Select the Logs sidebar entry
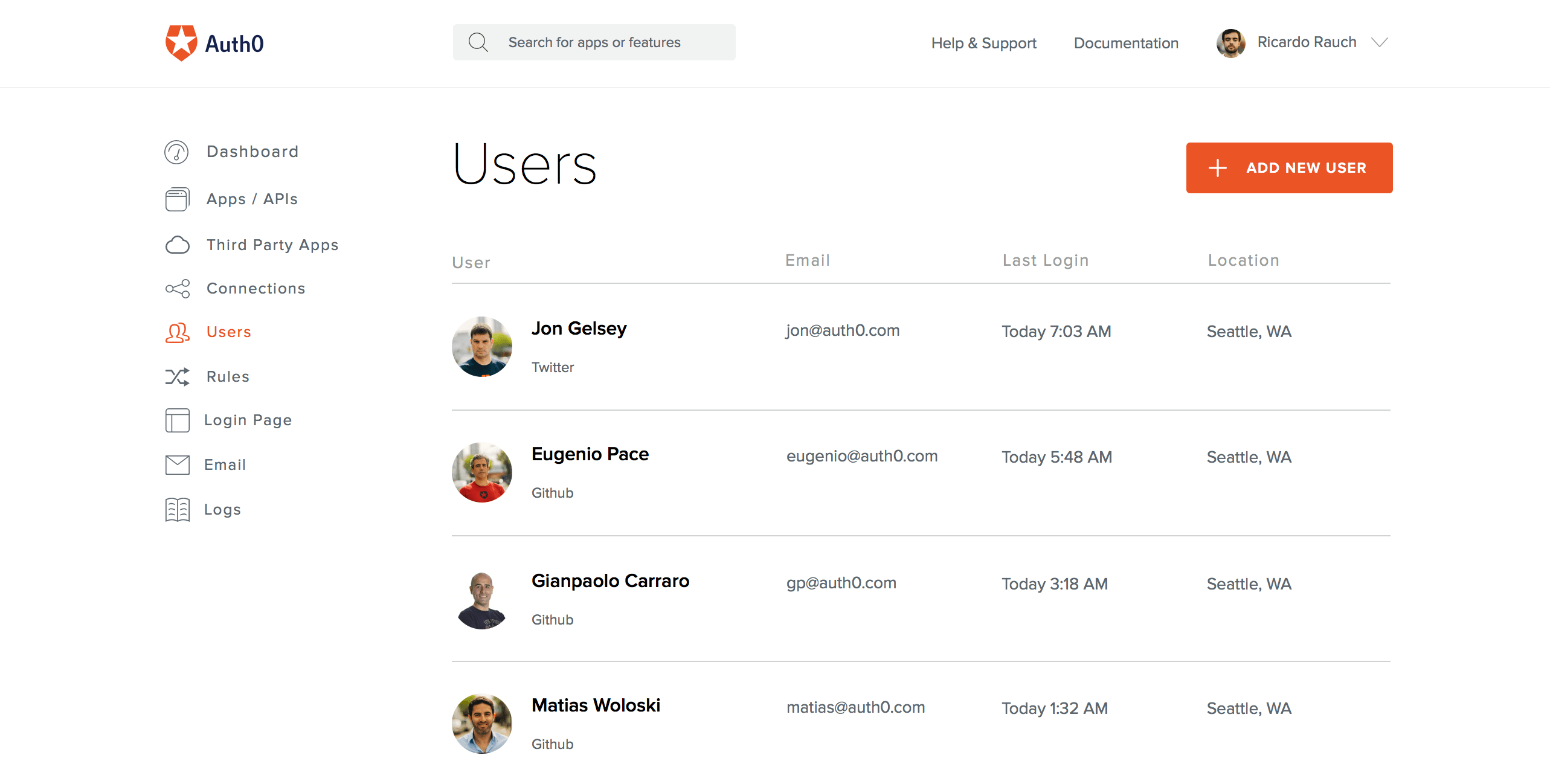 click(x=222, y=509)
